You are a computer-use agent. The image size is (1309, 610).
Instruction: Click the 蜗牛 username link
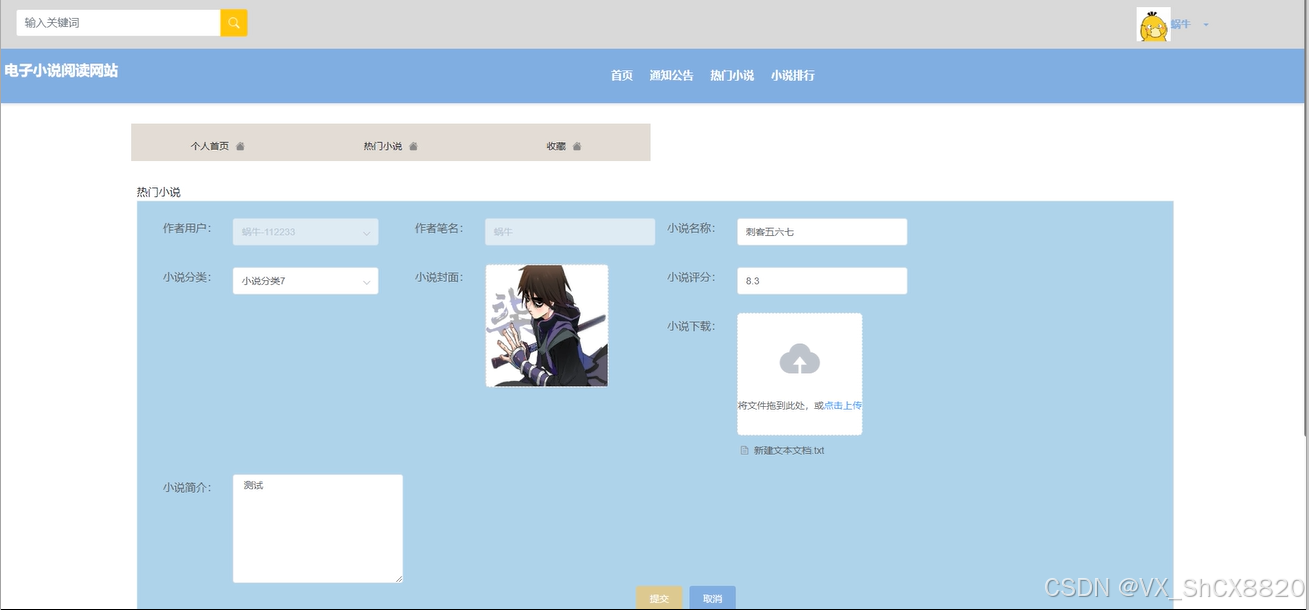coord(1180,24)
